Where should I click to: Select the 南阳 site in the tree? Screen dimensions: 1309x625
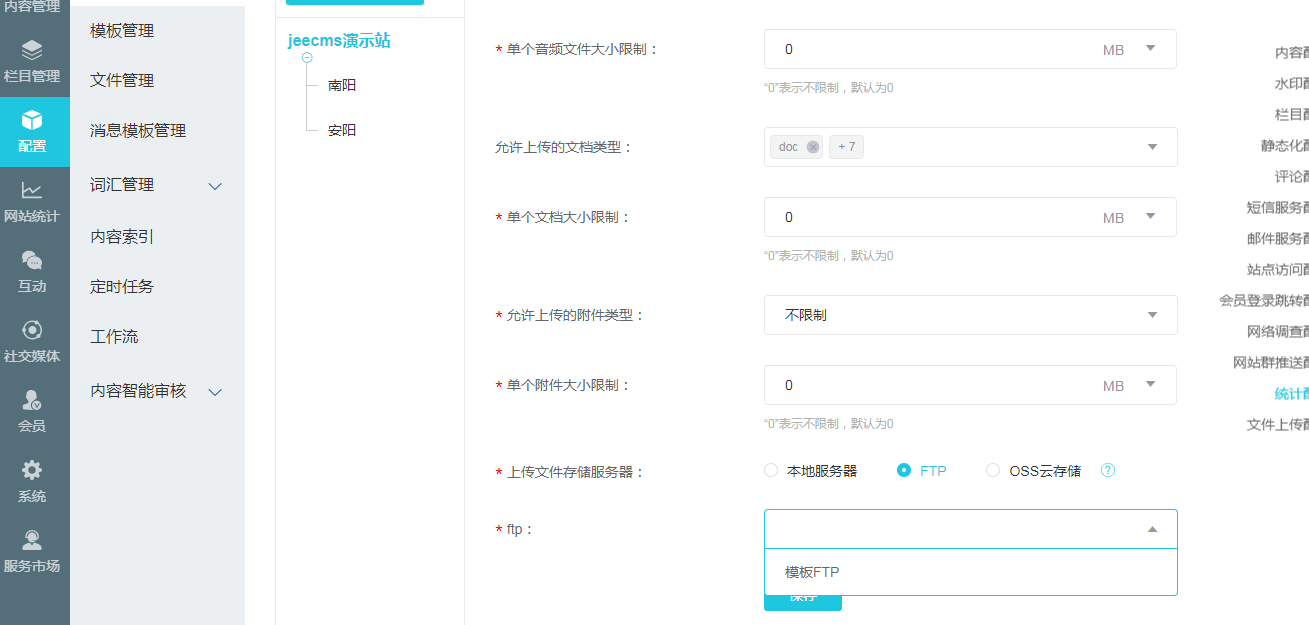point(342,85)
